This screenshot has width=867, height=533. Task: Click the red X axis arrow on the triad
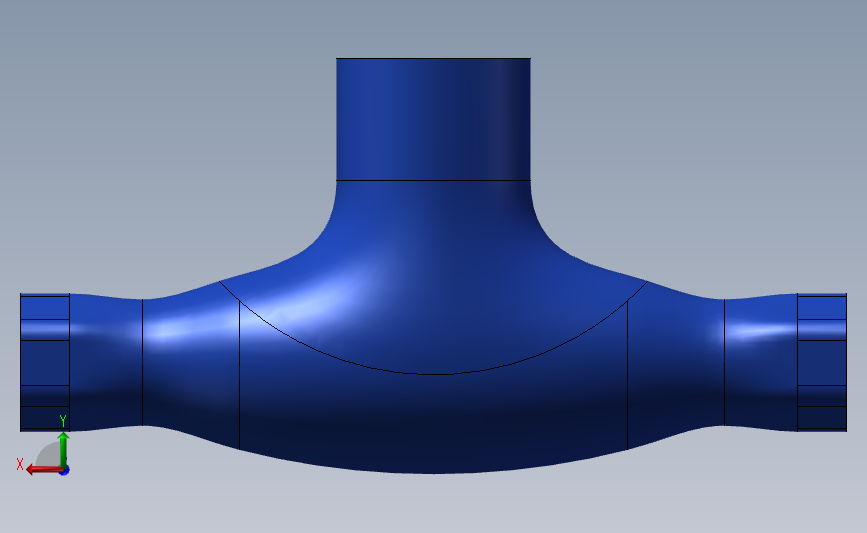coord(44,469)
